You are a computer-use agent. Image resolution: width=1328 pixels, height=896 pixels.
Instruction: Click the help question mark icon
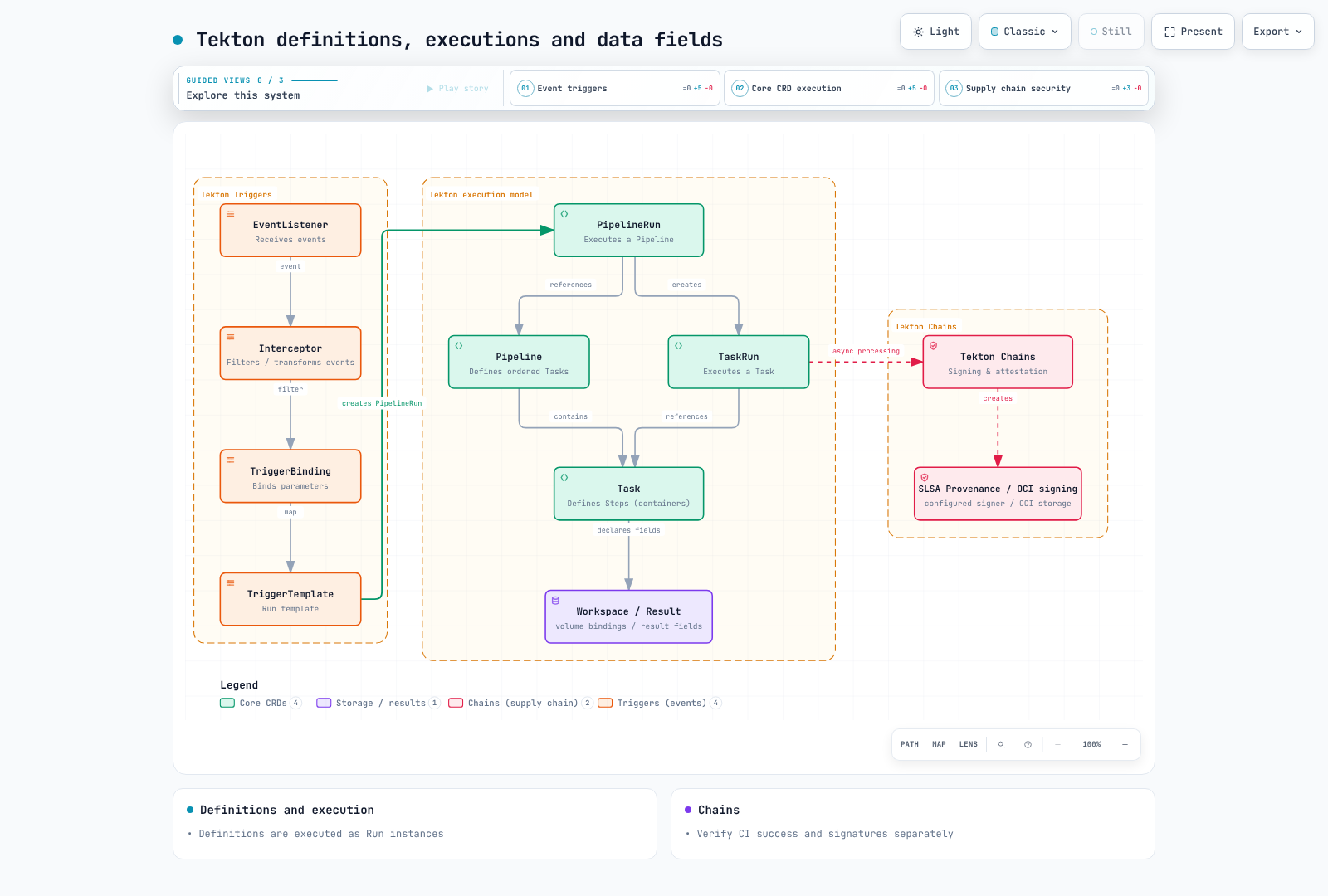[x=1028, y=744]
